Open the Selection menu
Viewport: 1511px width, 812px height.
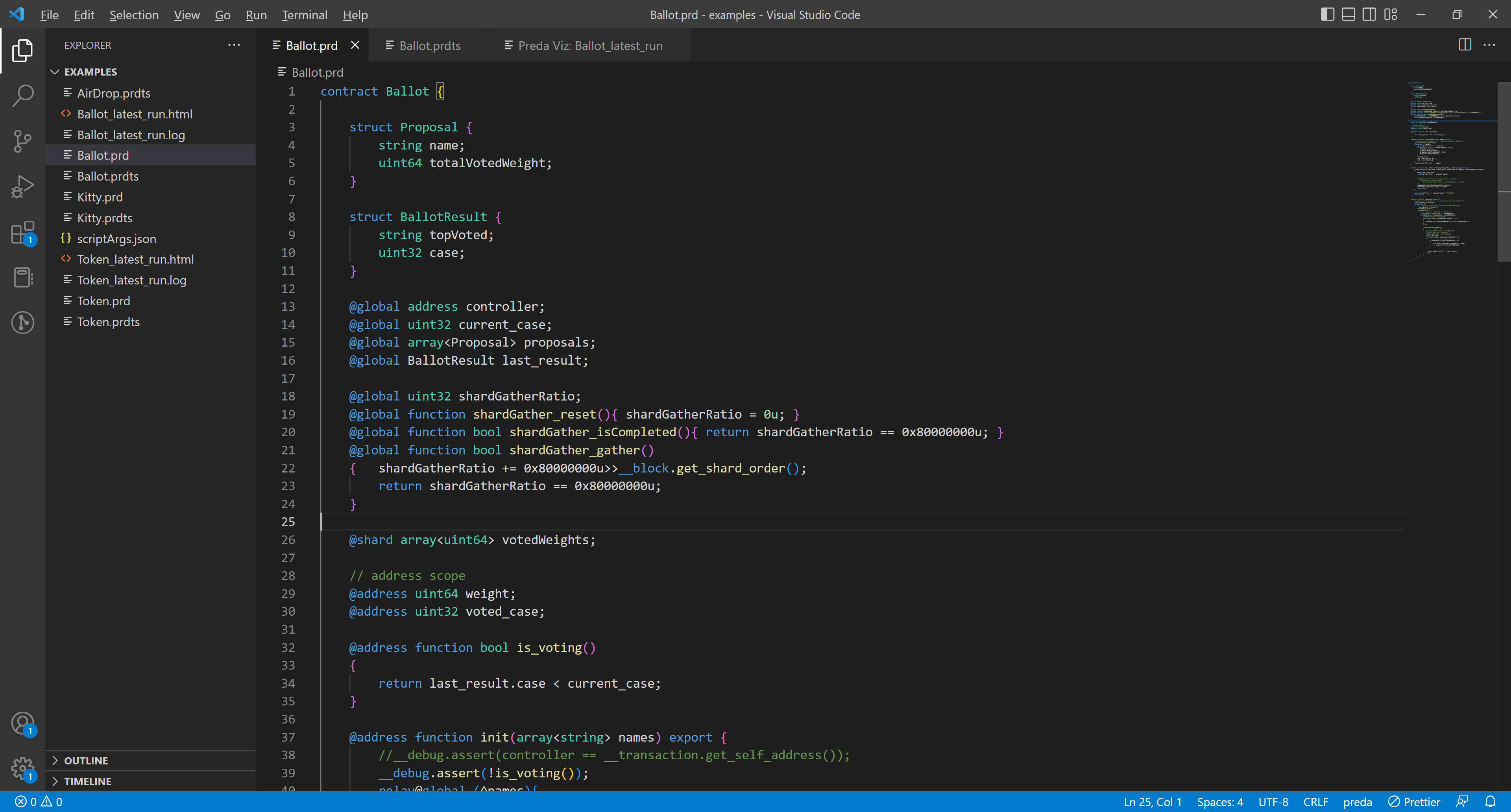coord(134,15)
